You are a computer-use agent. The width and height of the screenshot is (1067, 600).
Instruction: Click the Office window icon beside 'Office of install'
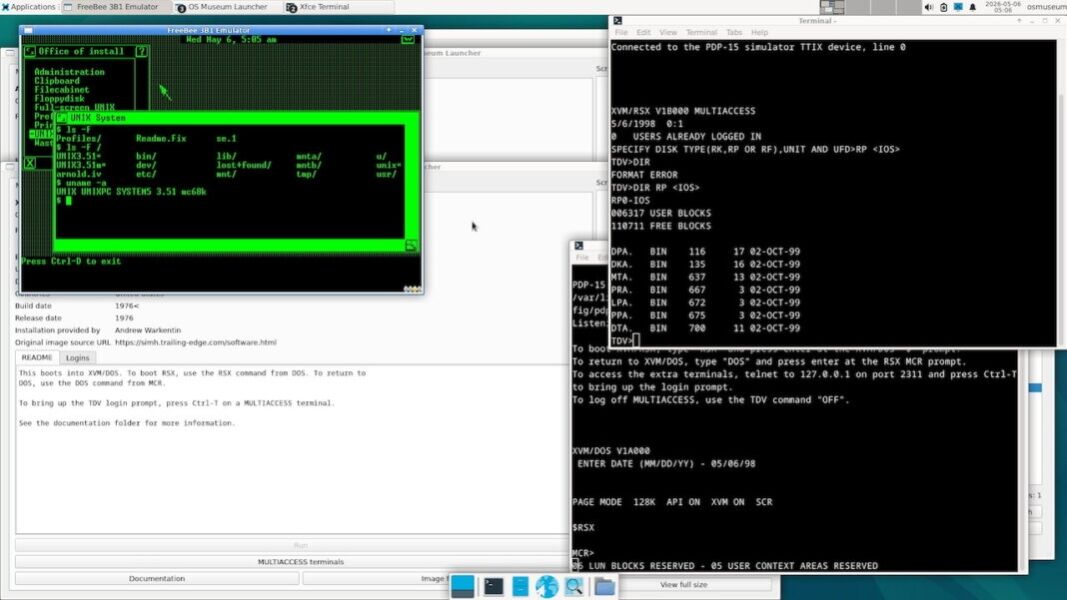pyautogui.click(x=29, y=52)
